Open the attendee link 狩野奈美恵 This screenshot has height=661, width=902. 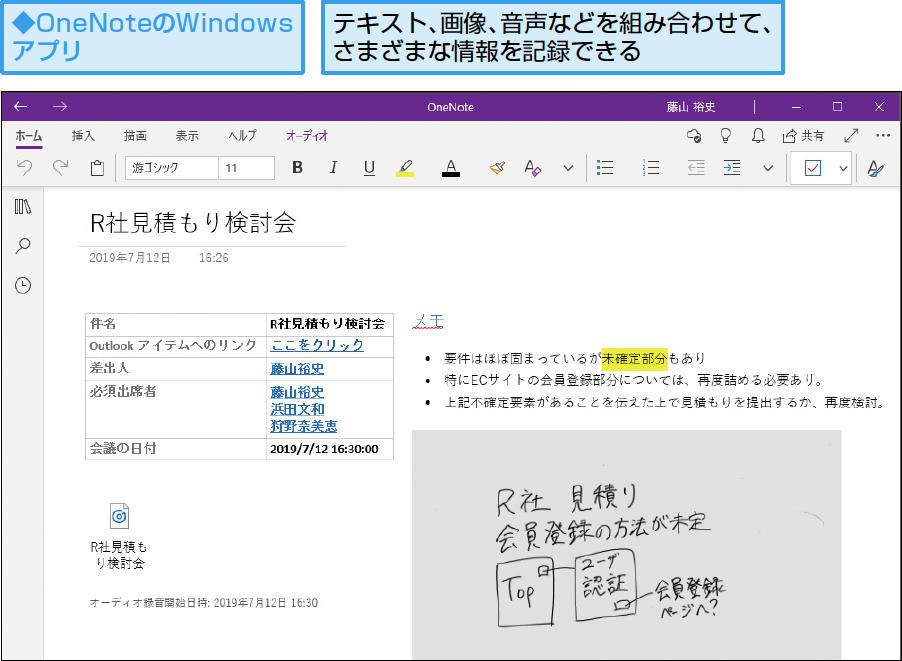[x=304, y=426]
